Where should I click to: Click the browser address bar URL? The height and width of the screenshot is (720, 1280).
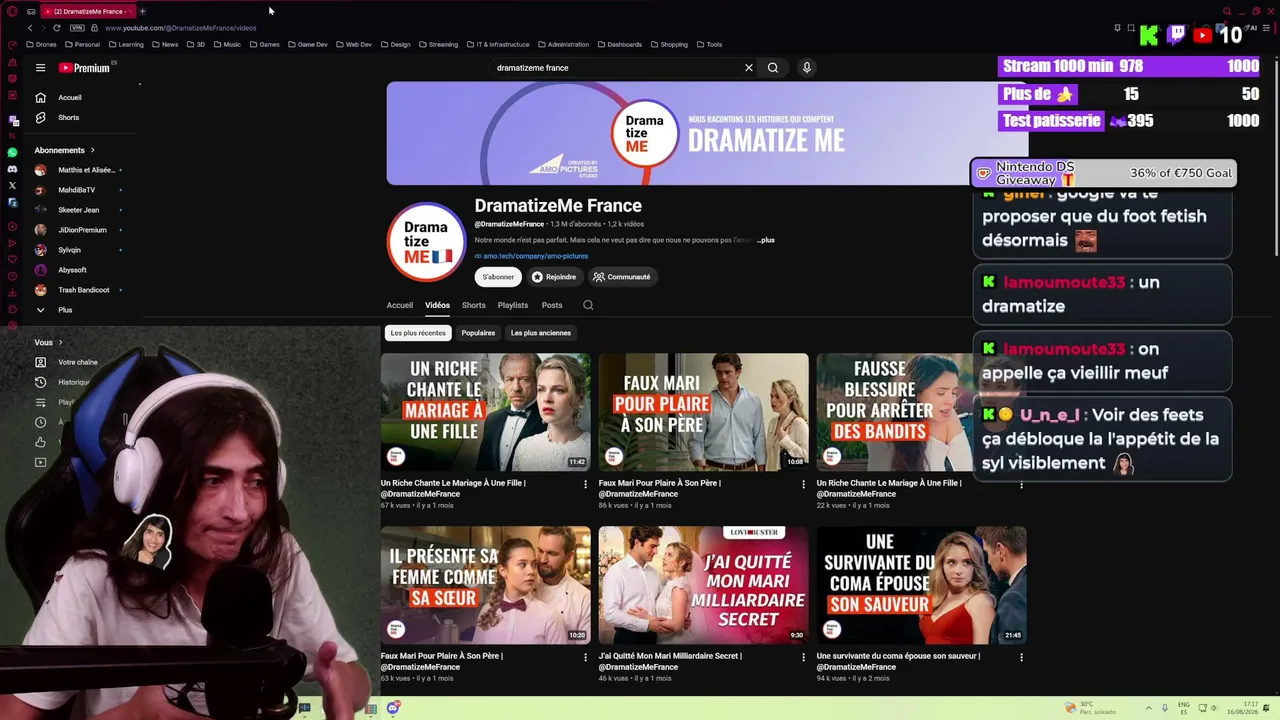click(x=180, y=28)
